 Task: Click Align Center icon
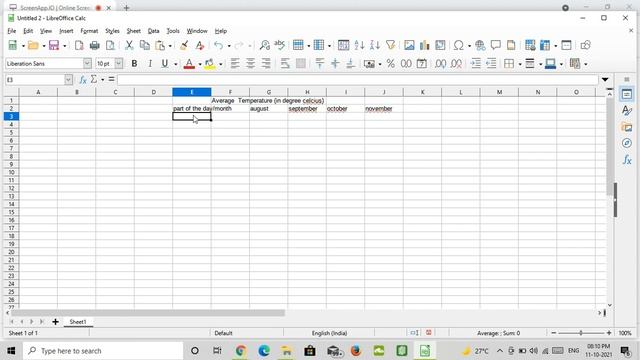point(250,64)
